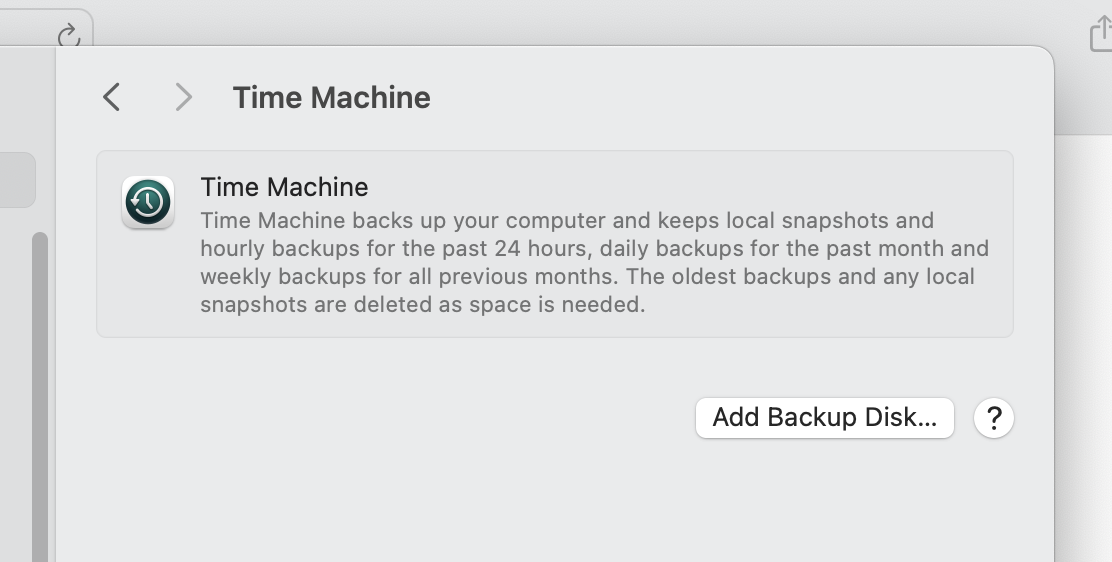Click the description line mentioning local snapshots
This screenshot has width=1112, height=562.
click(x=567, y=221)
